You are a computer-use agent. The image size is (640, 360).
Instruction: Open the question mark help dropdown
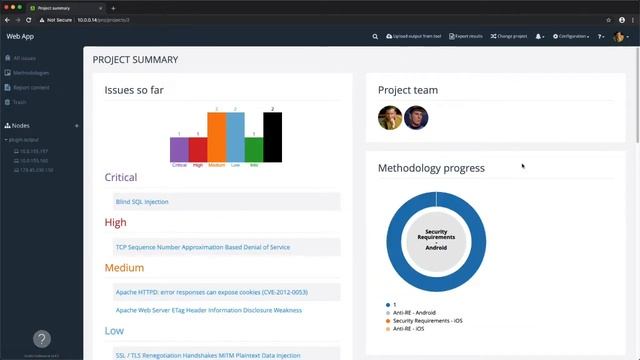(601, 36)
